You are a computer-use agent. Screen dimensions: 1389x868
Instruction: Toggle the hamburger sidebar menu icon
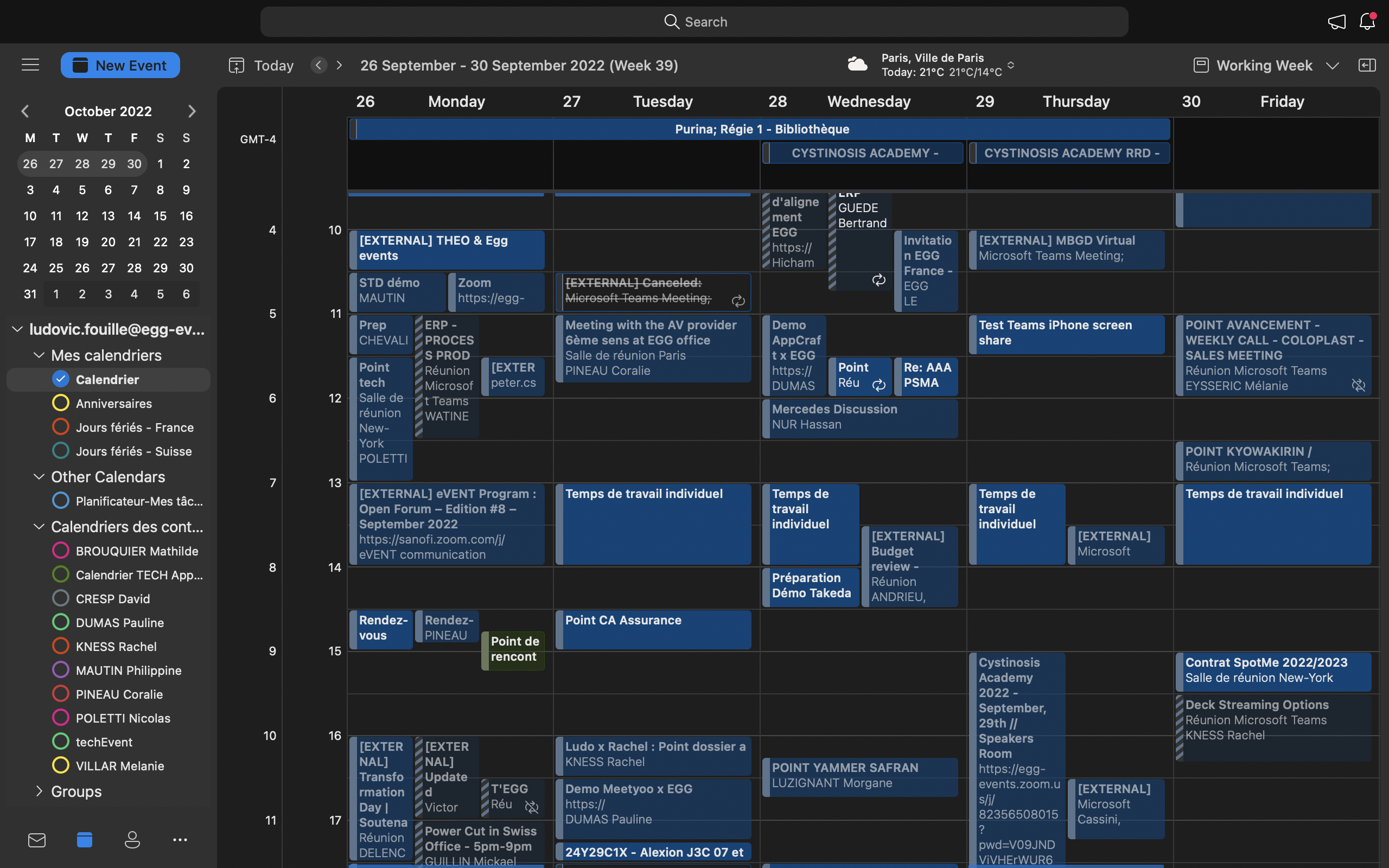tap(30, 65)
